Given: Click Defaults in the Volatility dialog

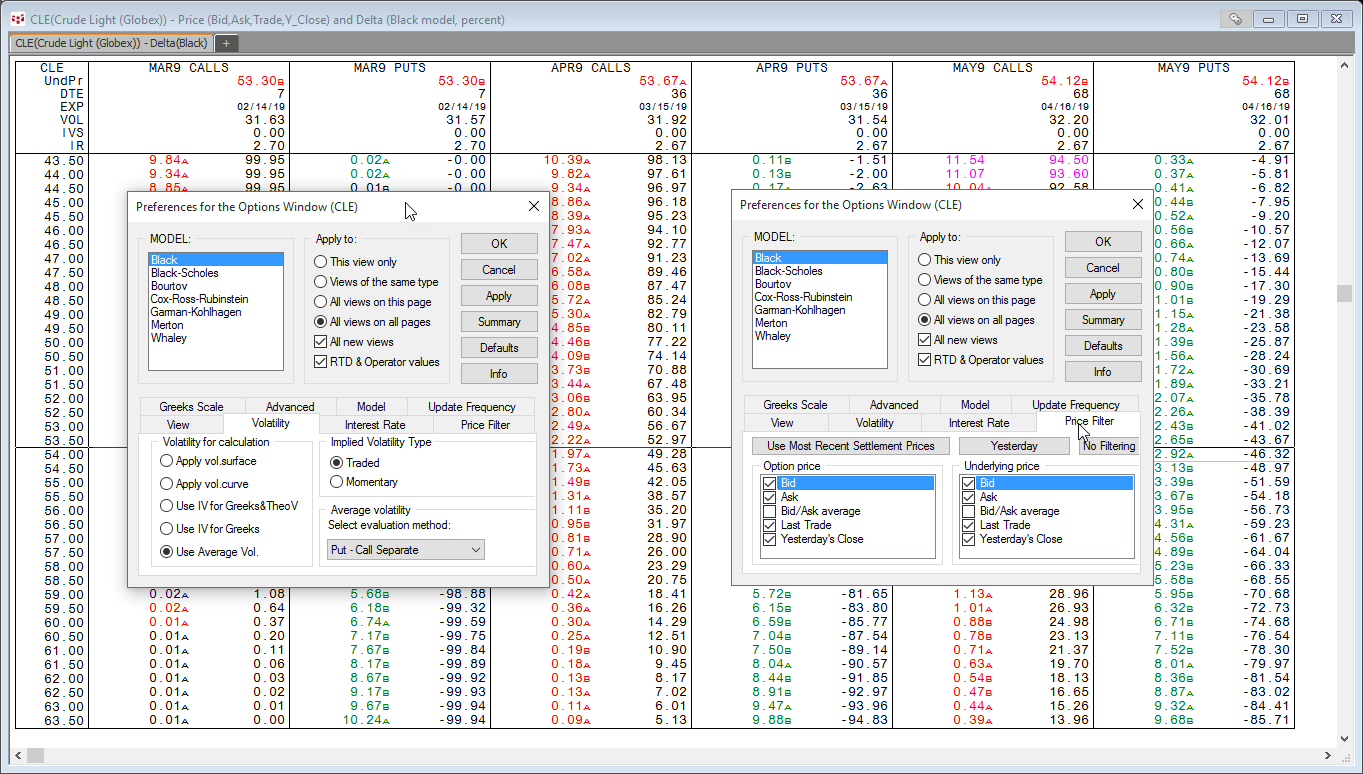Looking at the screenshot, I should point(499,348).
